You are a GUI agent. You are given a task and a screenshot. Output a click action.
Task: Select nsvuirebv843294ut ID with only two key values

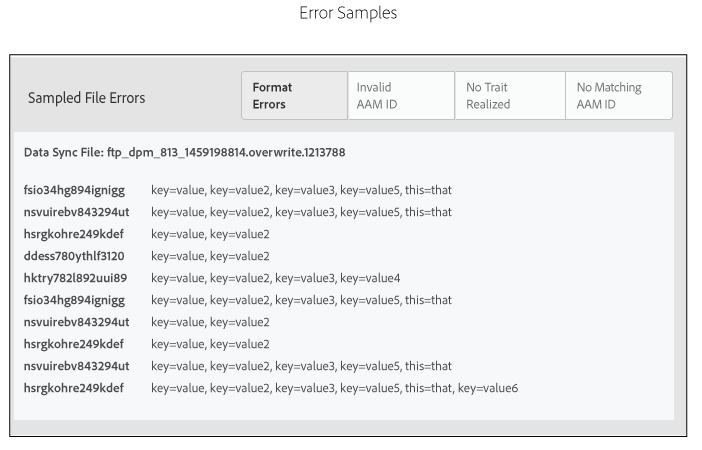[x=76, y=322]
